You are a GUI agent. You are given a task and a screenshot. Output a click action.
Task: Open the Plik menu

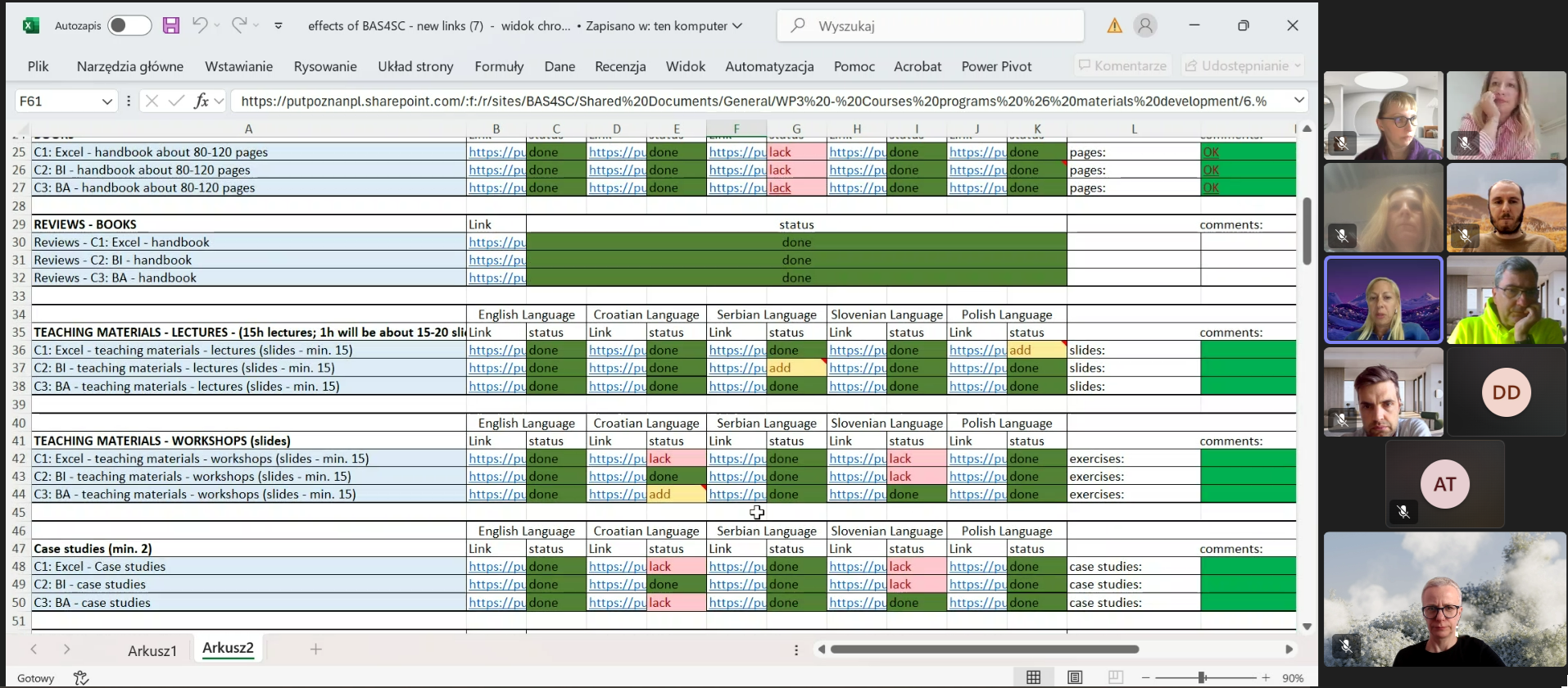coord(38,66)
